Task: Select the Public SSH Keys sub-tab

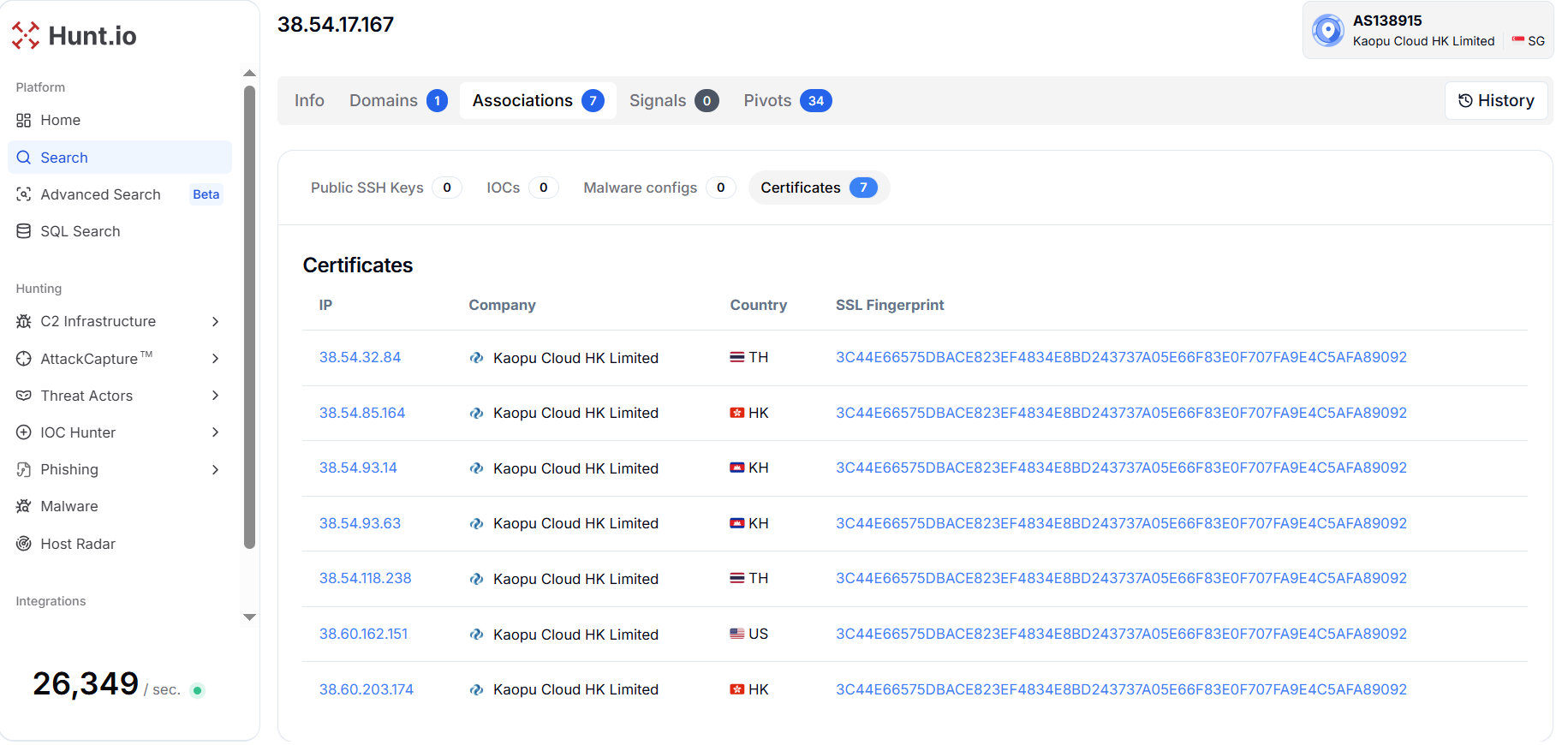Action: point(385,188)
